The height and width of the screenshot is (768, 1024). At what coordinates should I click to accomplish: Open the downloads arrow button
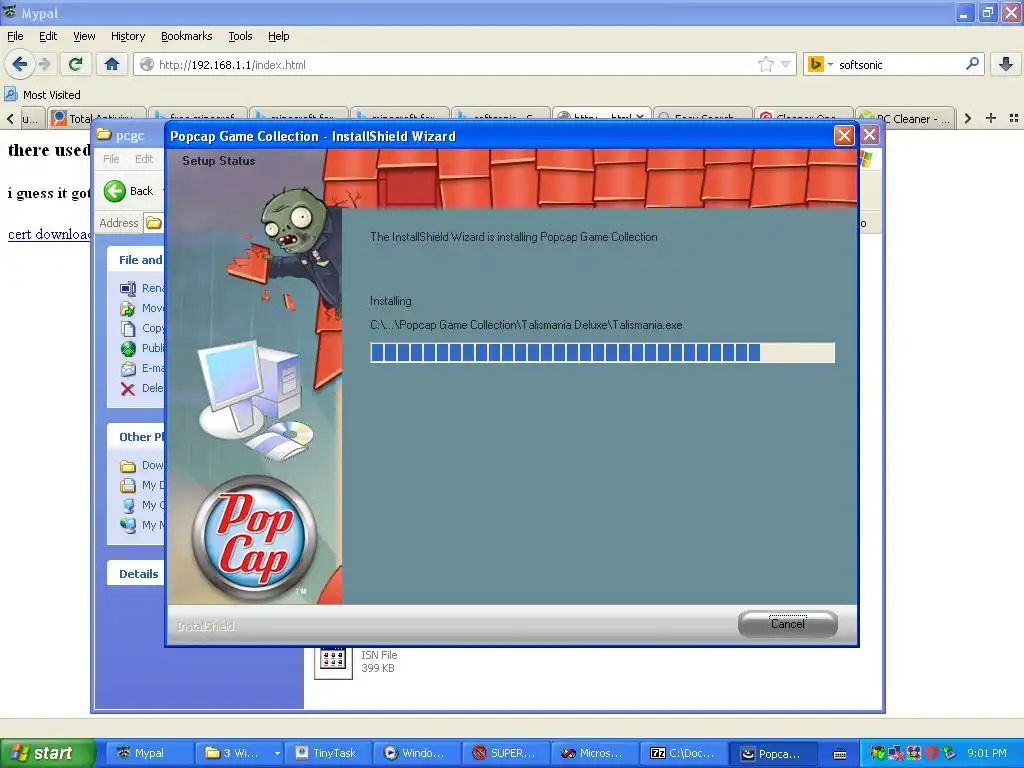tap(1006, 64)
